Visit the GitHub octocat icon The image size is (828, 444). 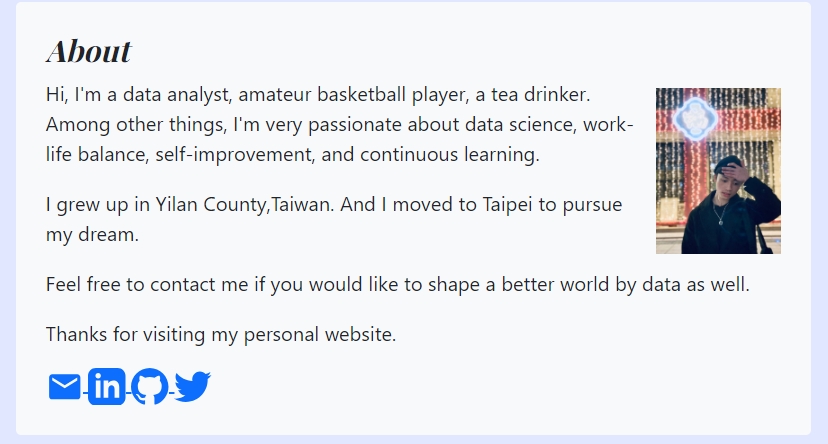(x=150, y=386)
